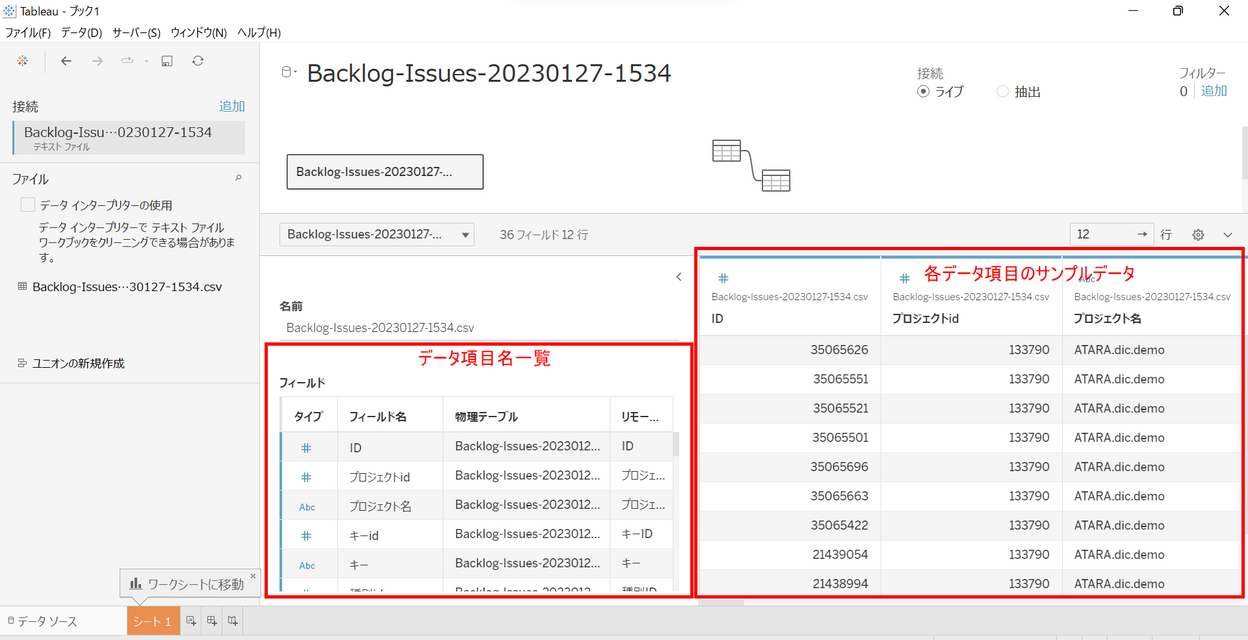Click the table icon beside Backlog-Issues csv file

point(22,286)
